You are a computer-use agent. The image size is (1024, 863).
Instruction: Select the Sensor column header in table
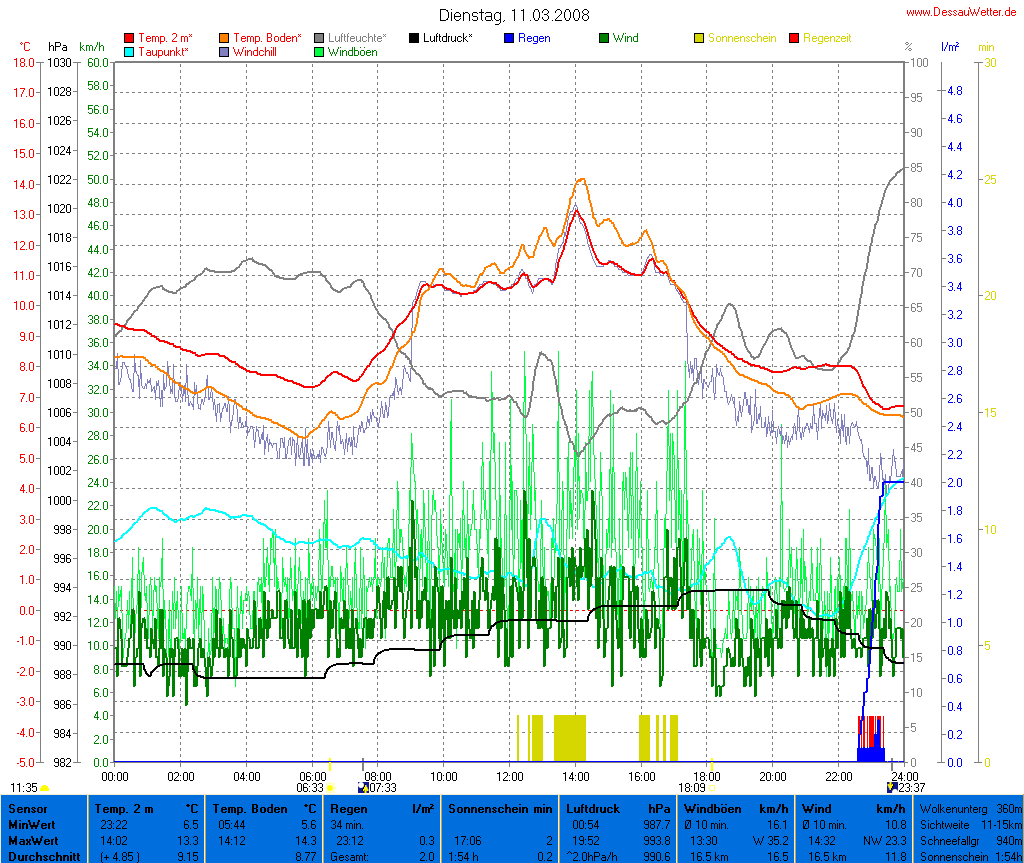pyautogui.click(x=26, y=808)
